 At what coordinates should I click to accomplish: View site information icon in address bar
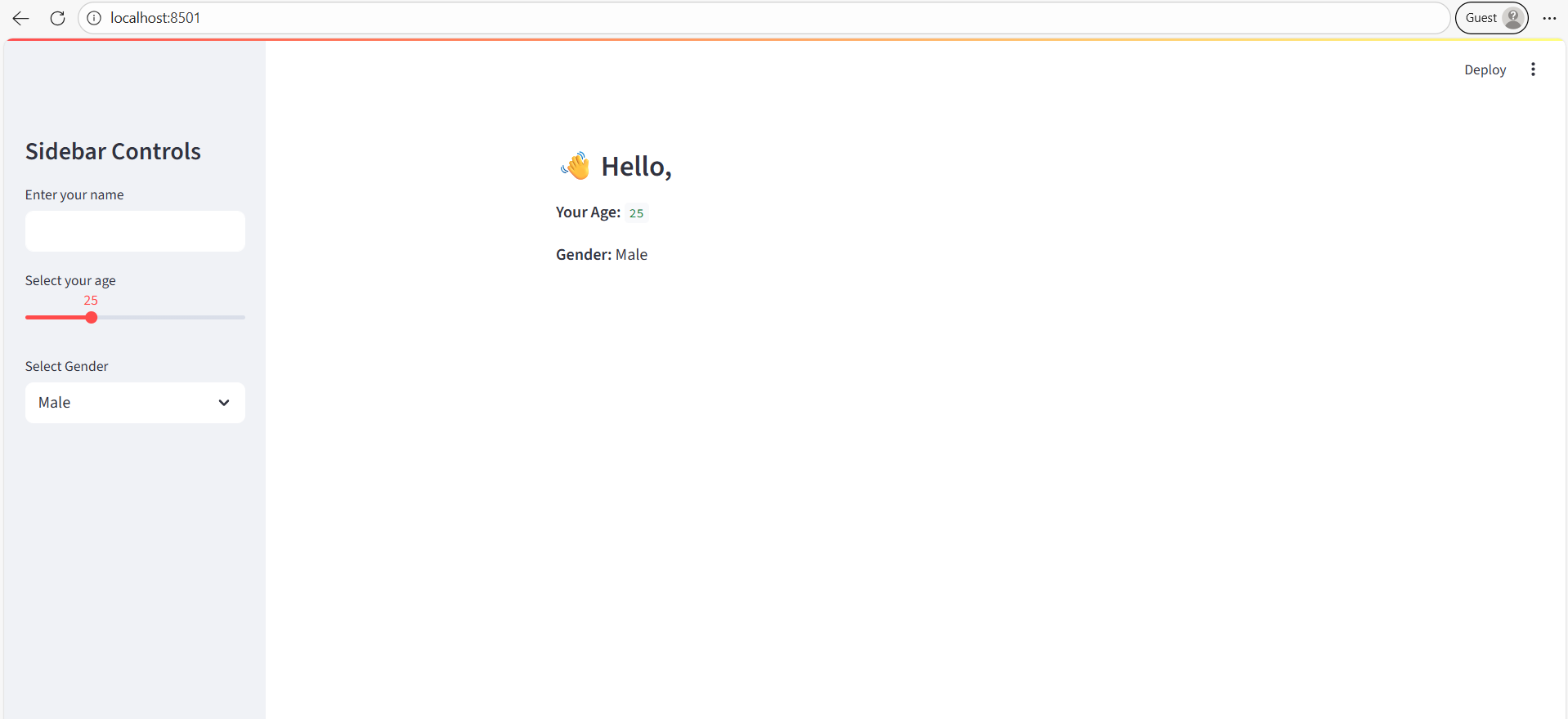94,18
